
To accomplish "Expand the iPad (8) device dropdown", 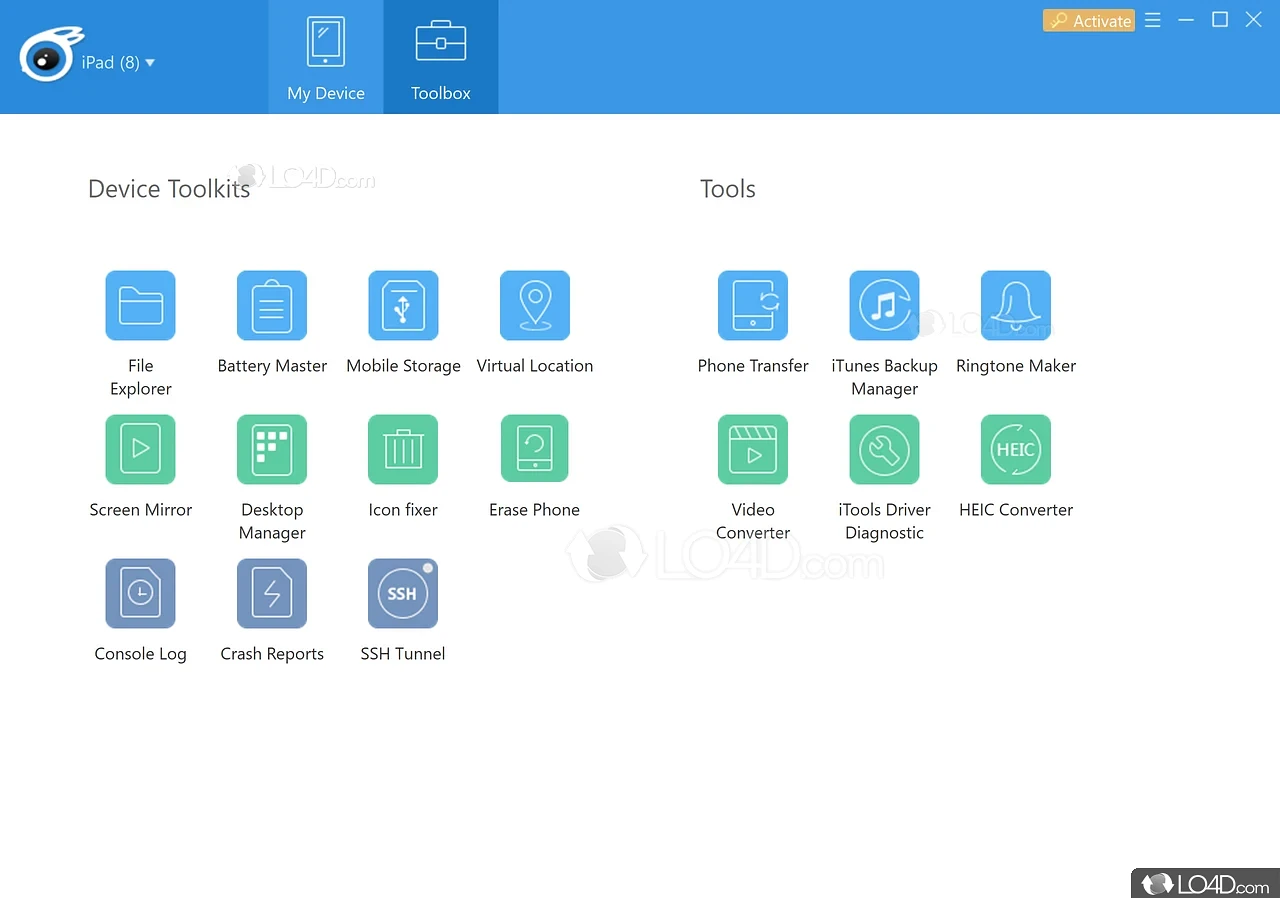I will click(x=118, y=63).
